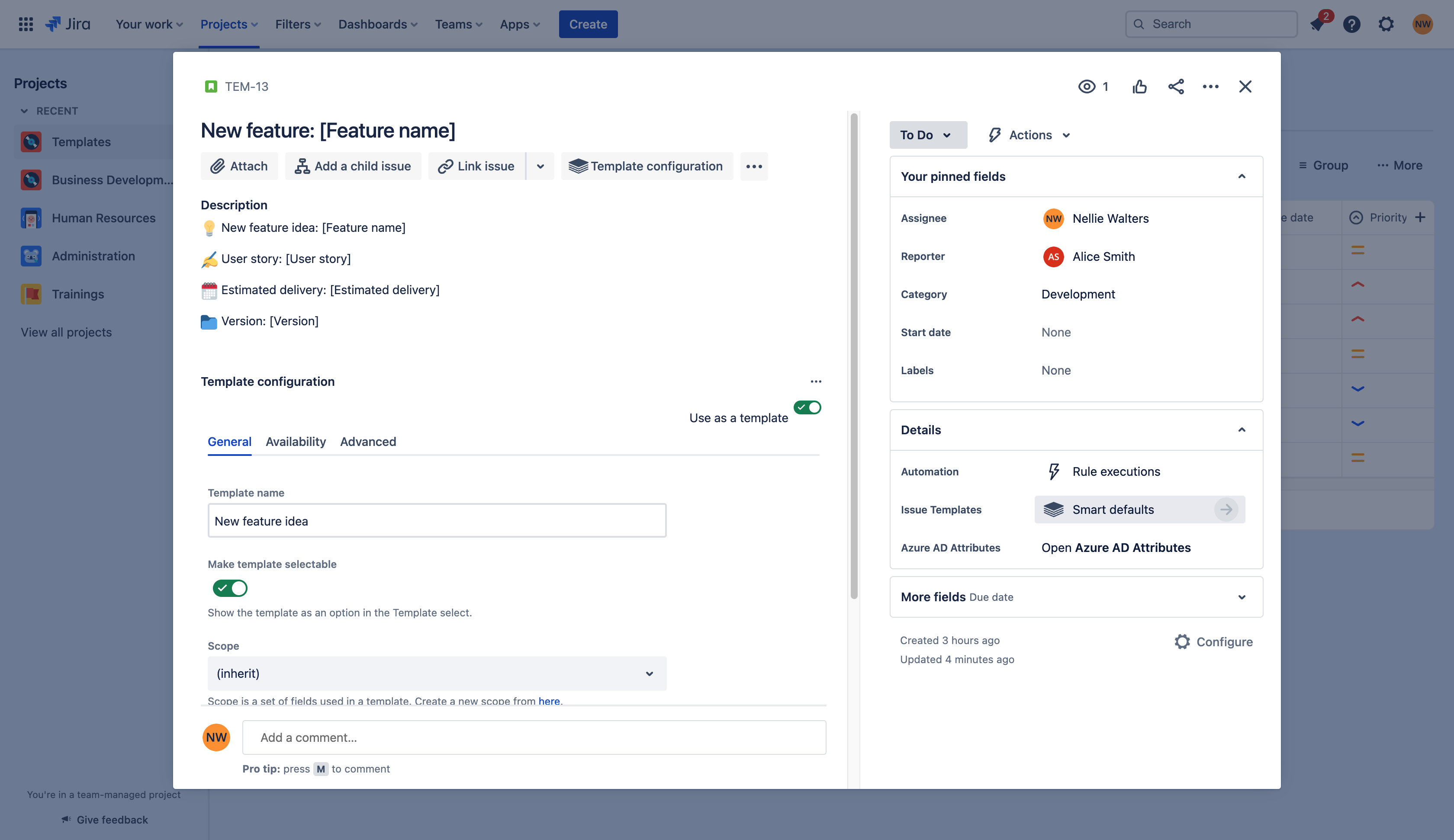Click the Nellie Walters assignee avatar

coord(1054,219)
